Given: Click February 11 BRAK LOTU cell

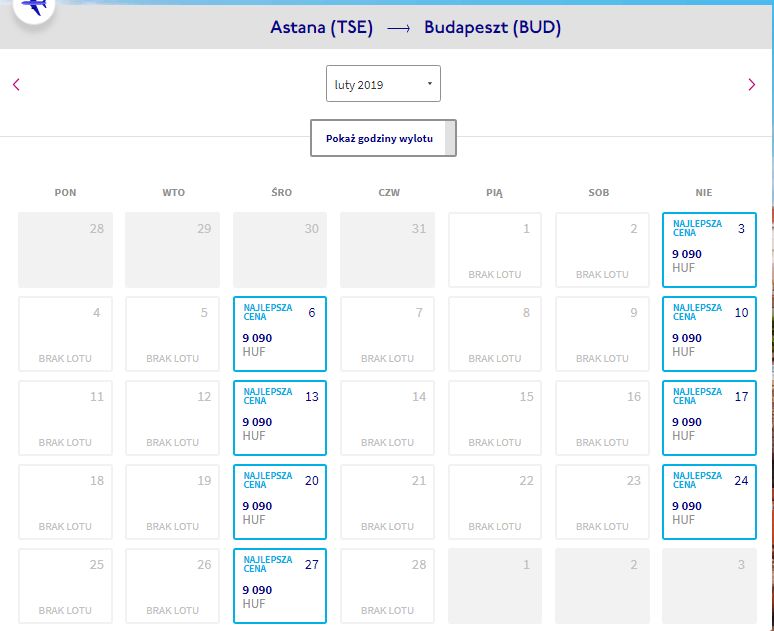Looking at the screenshot, I should click(65, 418).
